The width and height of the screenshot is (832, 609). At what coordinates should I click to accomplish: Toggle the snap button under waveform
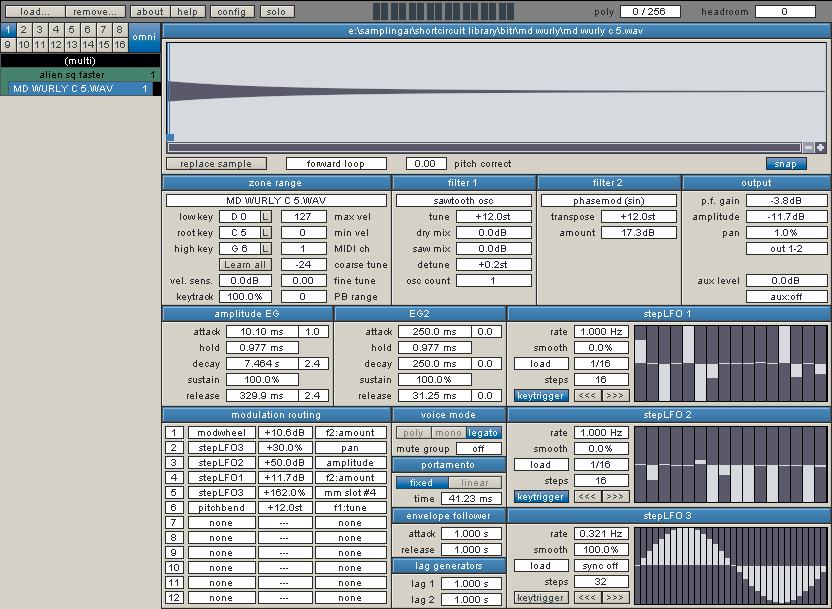pos(786,164)
